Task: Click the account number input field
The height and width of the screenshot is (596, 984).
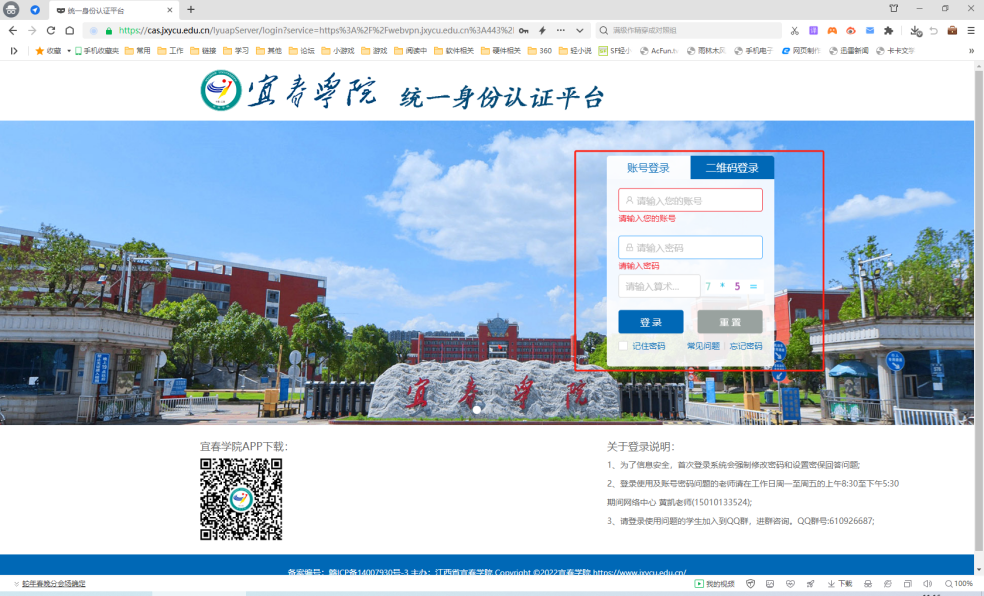Action: tap(690, 200)
